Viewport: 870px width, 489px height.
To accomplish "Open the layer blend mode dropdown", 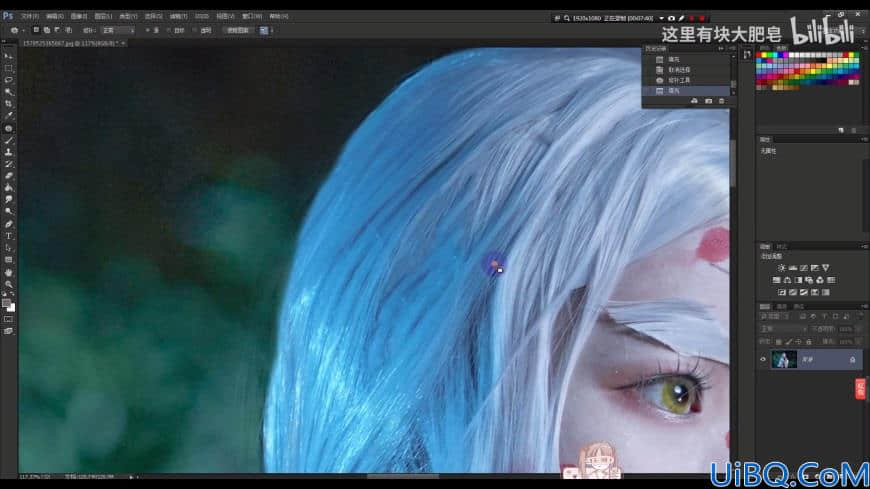I will pos(782,329).
